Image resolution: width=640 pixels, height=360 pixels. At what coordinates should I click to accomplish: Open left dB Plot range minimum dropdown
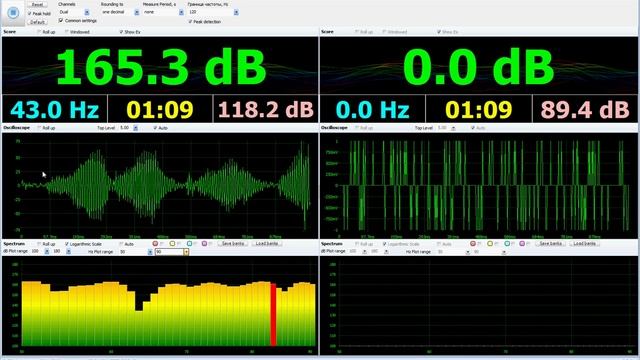point(47,252)
